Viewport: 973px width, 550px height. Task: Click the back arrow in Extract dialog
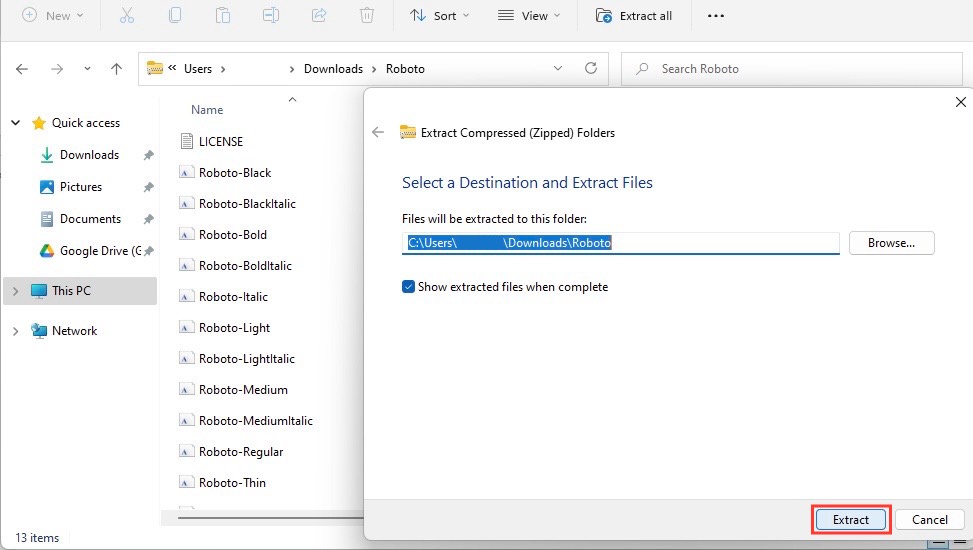(x=378, y=132)
